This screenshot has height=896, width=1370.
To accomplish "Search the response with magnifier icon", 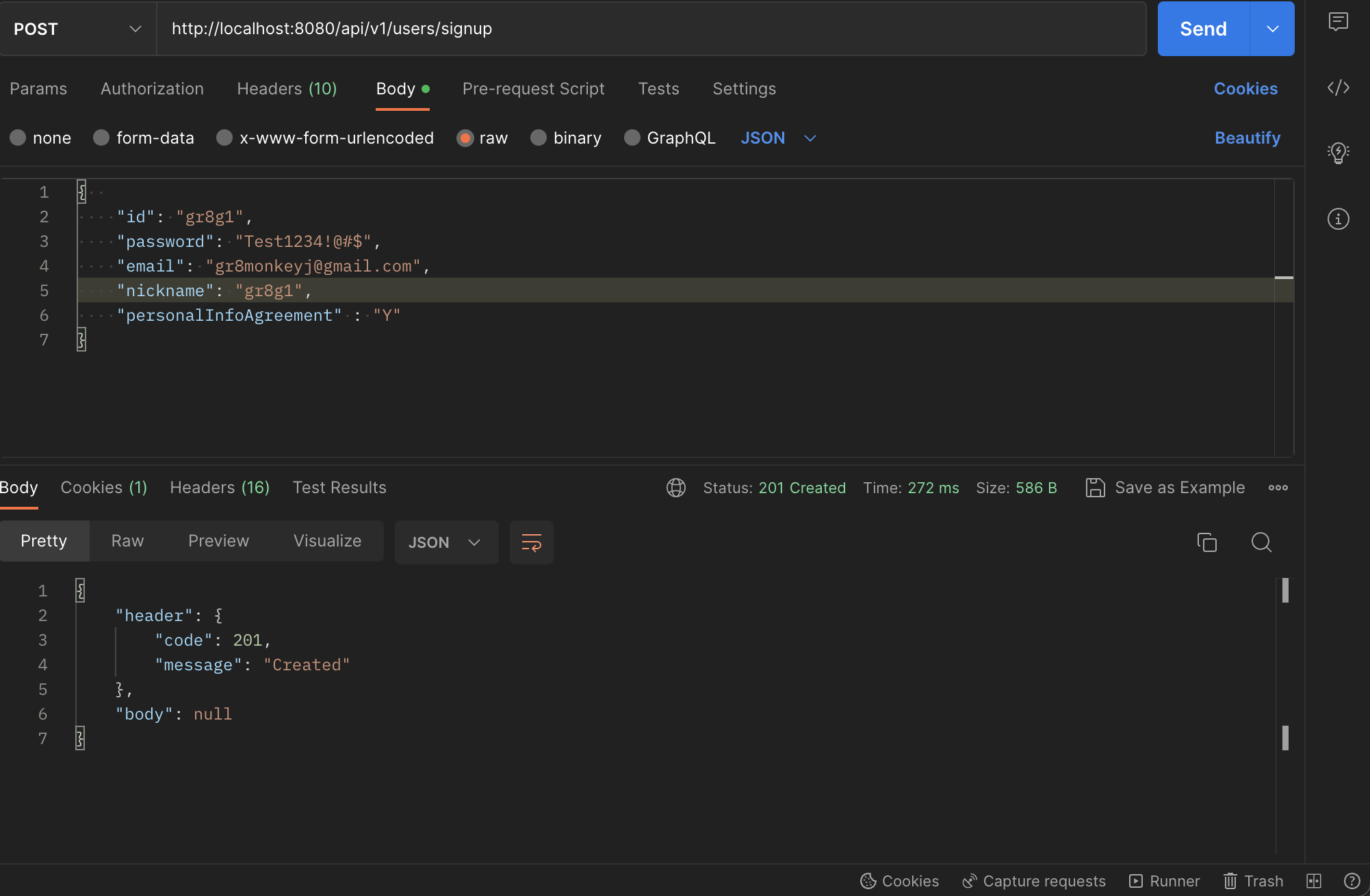I will (1261, 542).
